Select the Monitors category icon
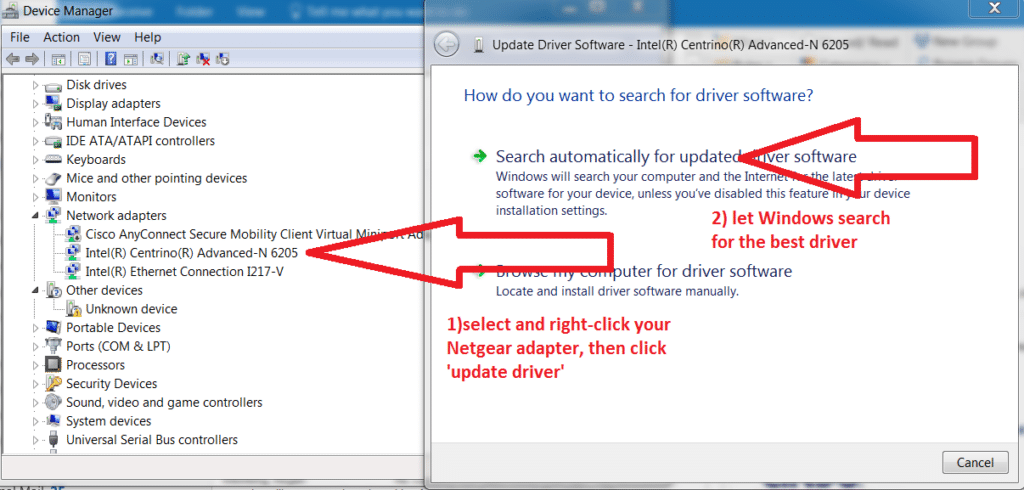This screenshot has height=490, width=1024. [x=53, y=197]
